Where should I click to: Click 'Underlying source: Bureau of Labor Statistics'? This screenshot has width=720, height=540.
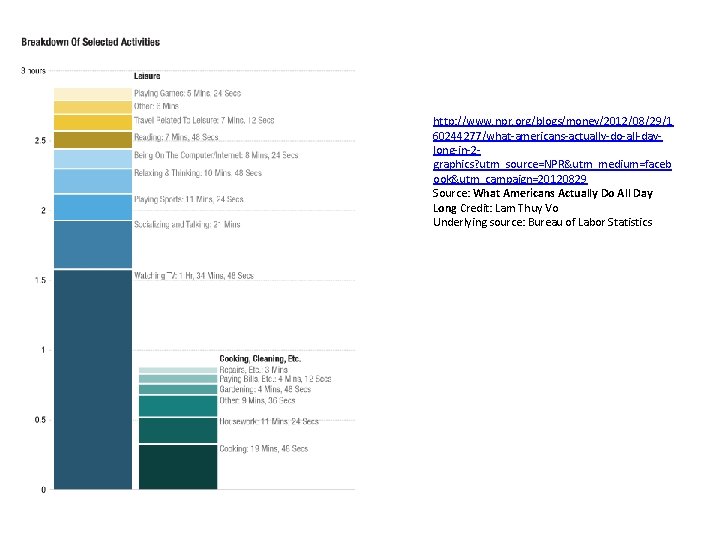[542, 222]
